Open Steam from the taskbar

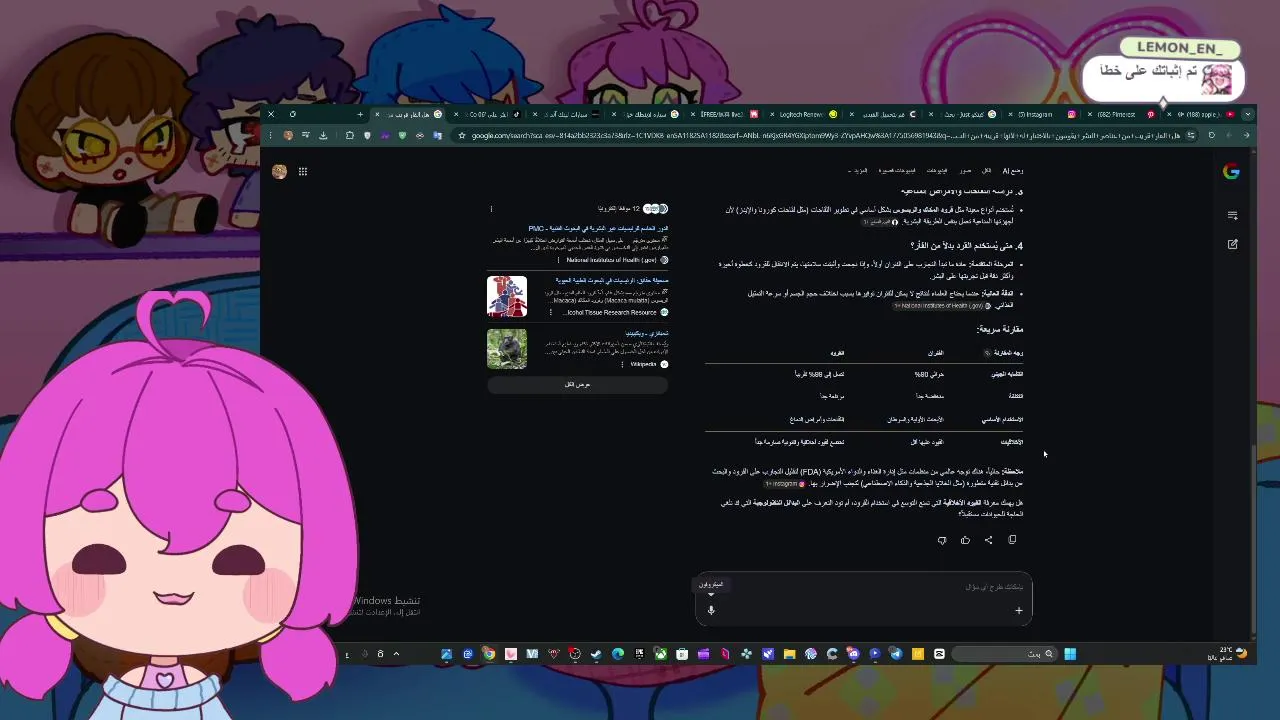pyautogui.click(x=596, y=654)
